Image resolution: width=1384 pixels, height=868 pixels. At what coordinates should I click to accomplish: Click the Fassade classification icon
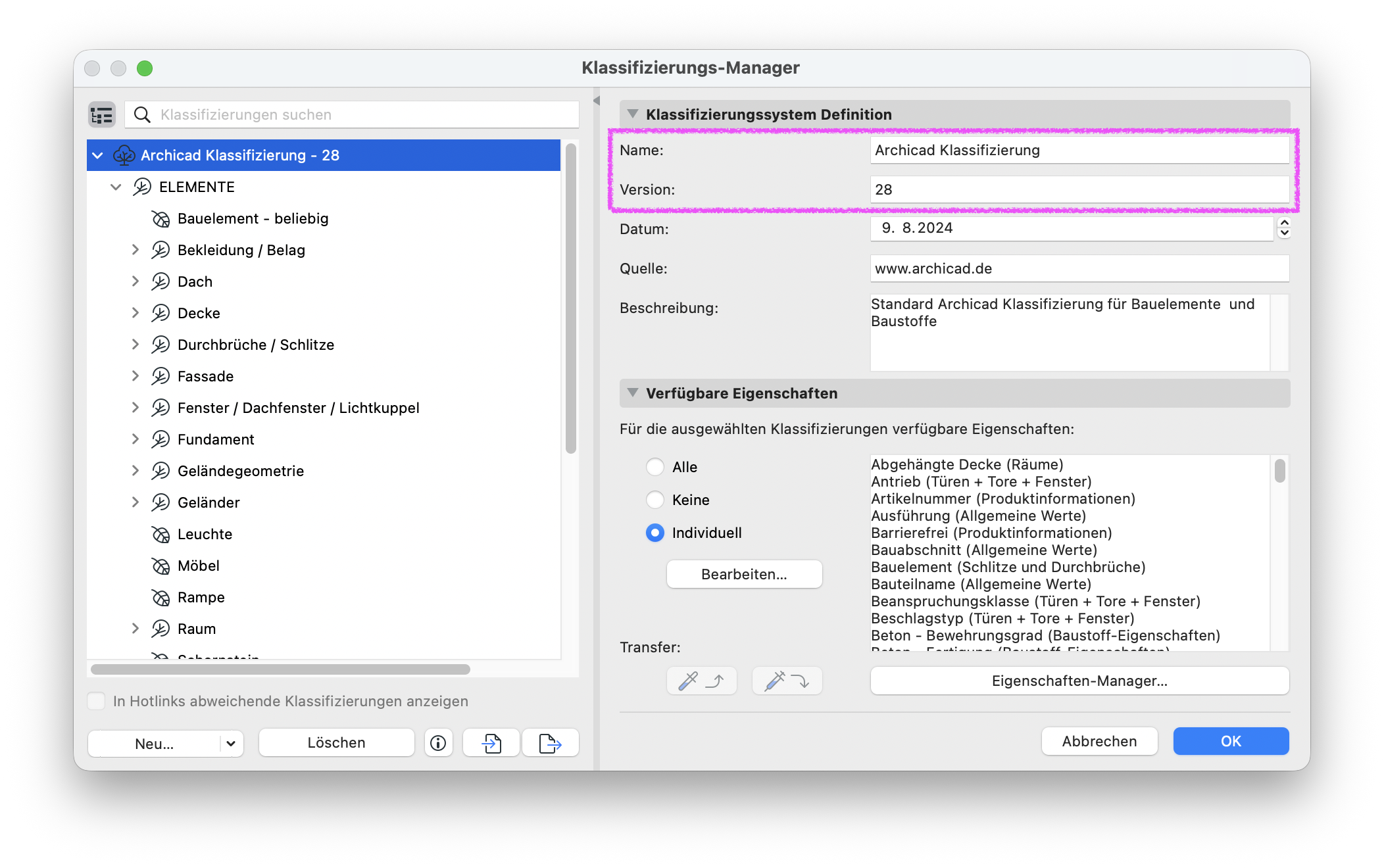(161, 376)
